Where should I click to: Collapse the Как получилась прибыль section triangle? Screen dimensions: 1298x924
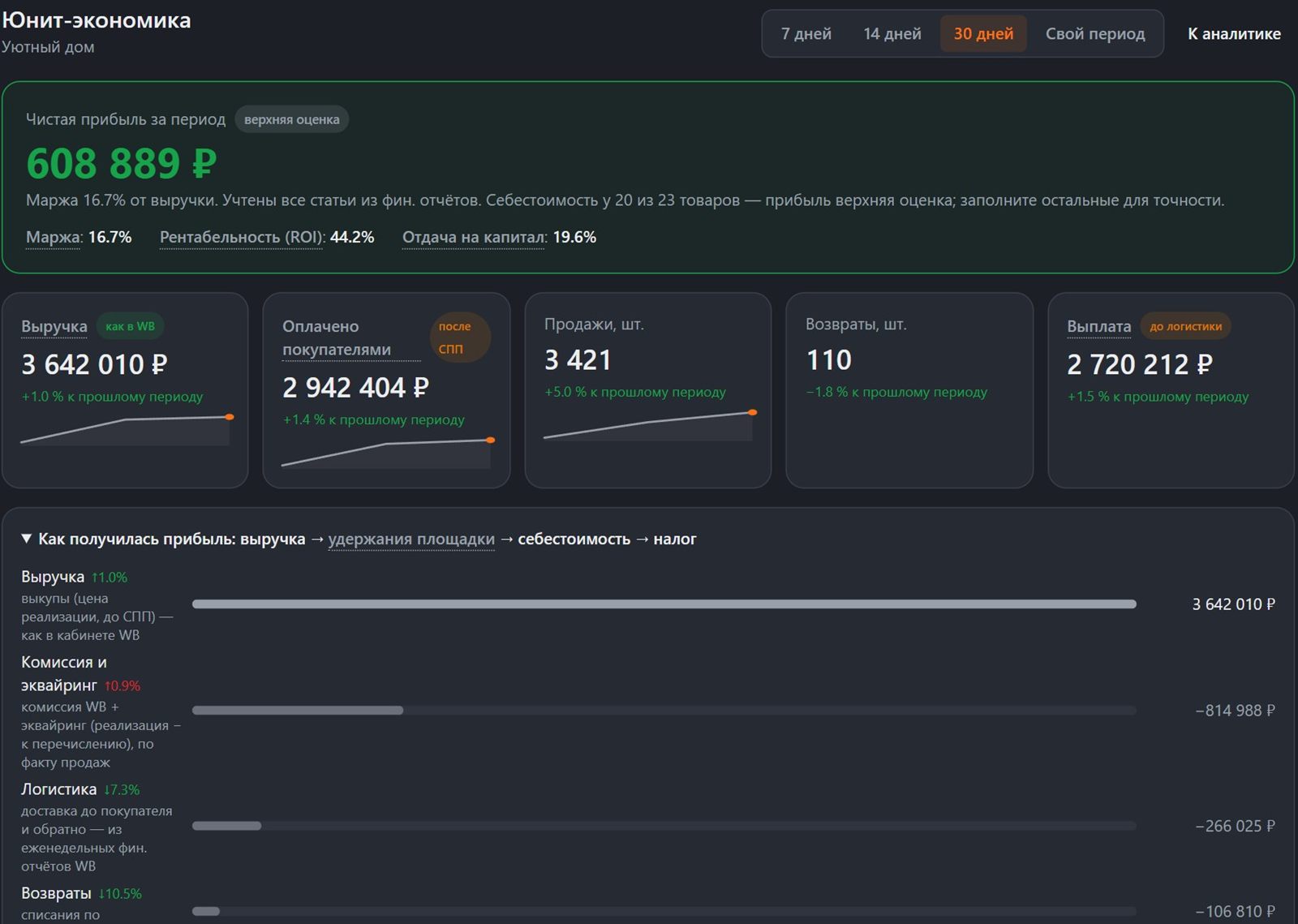pos(26,539)
